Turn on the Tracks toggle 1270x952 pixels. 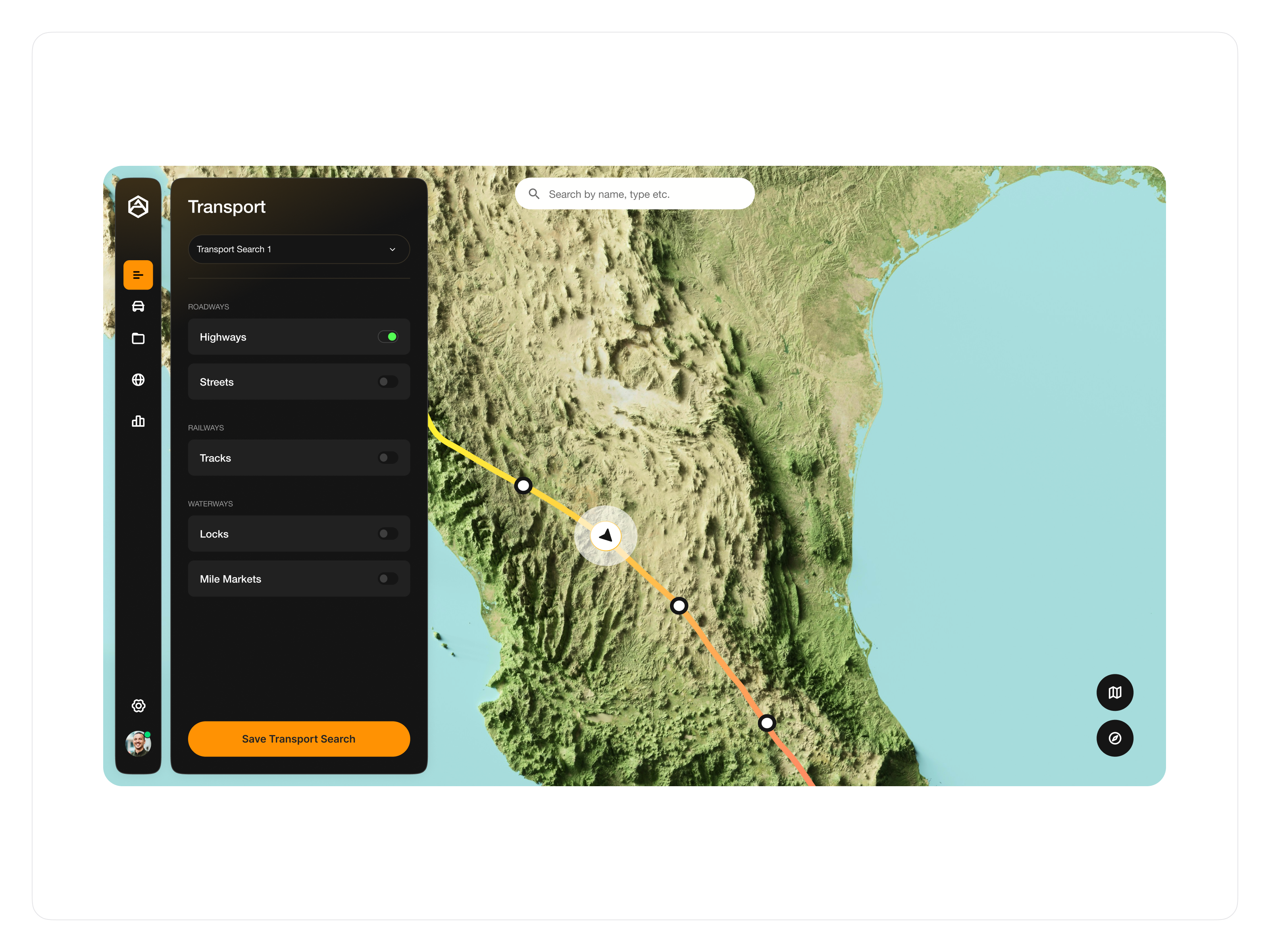point(388,458)
